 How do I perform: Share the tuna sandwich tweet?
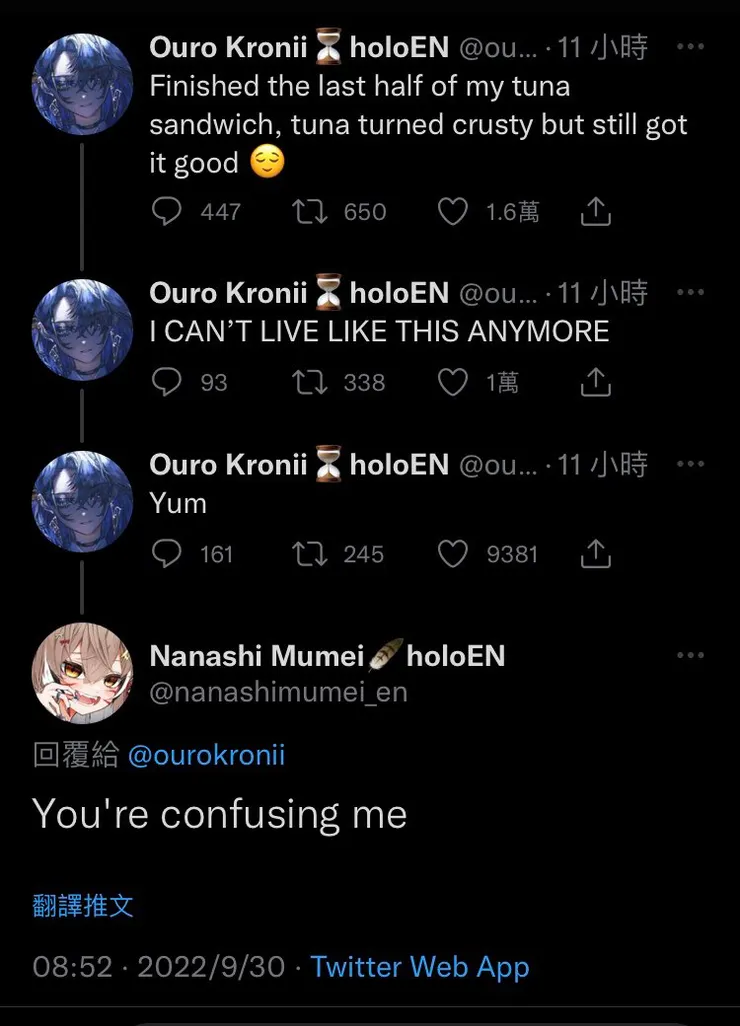[x=596, y=211]
